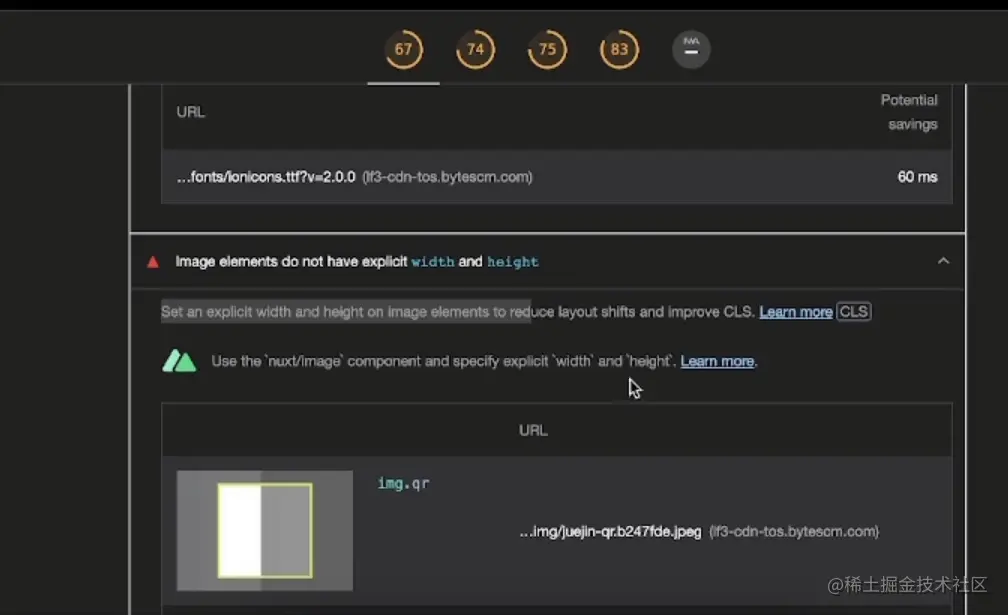This screenshot has width=1008, height=615.
Task: Click the audit title about explicit width and height
Action: [357, 262]
